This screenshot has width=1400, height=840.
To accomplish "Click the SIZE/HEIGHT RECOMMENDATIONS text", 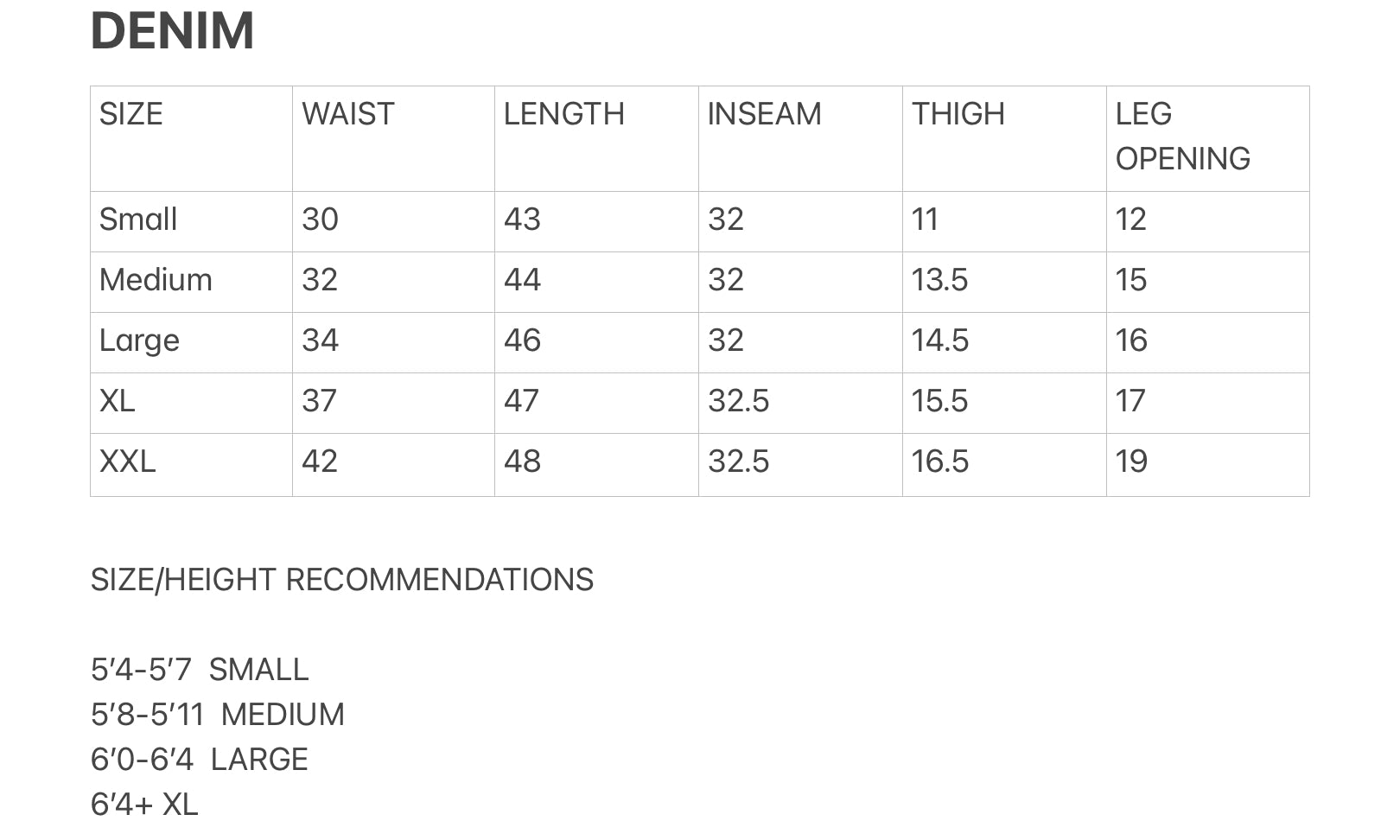I will (x=342, y=580).
